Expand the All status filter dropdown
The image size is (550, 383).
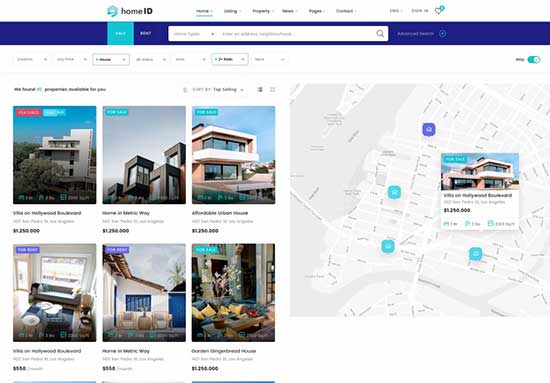(151, 59)
